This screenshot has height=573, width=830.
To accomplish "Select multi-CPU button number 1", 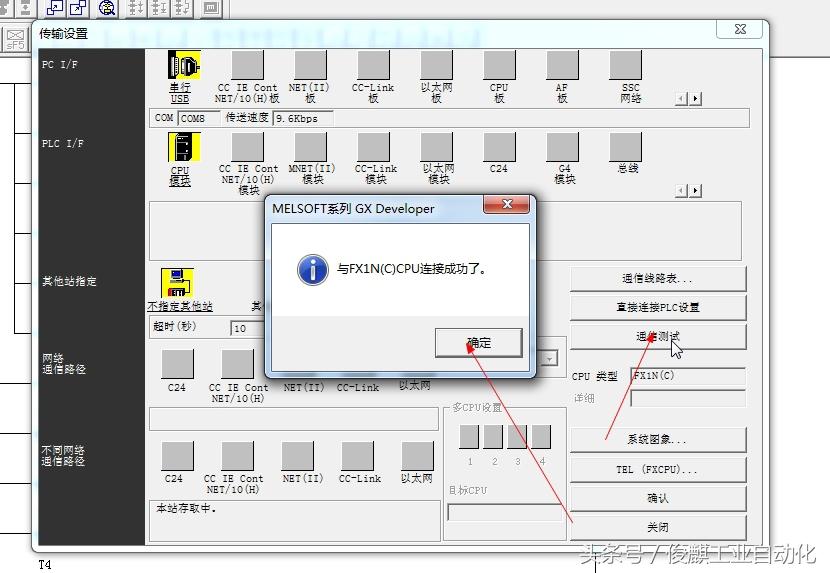I will (469, 436).
